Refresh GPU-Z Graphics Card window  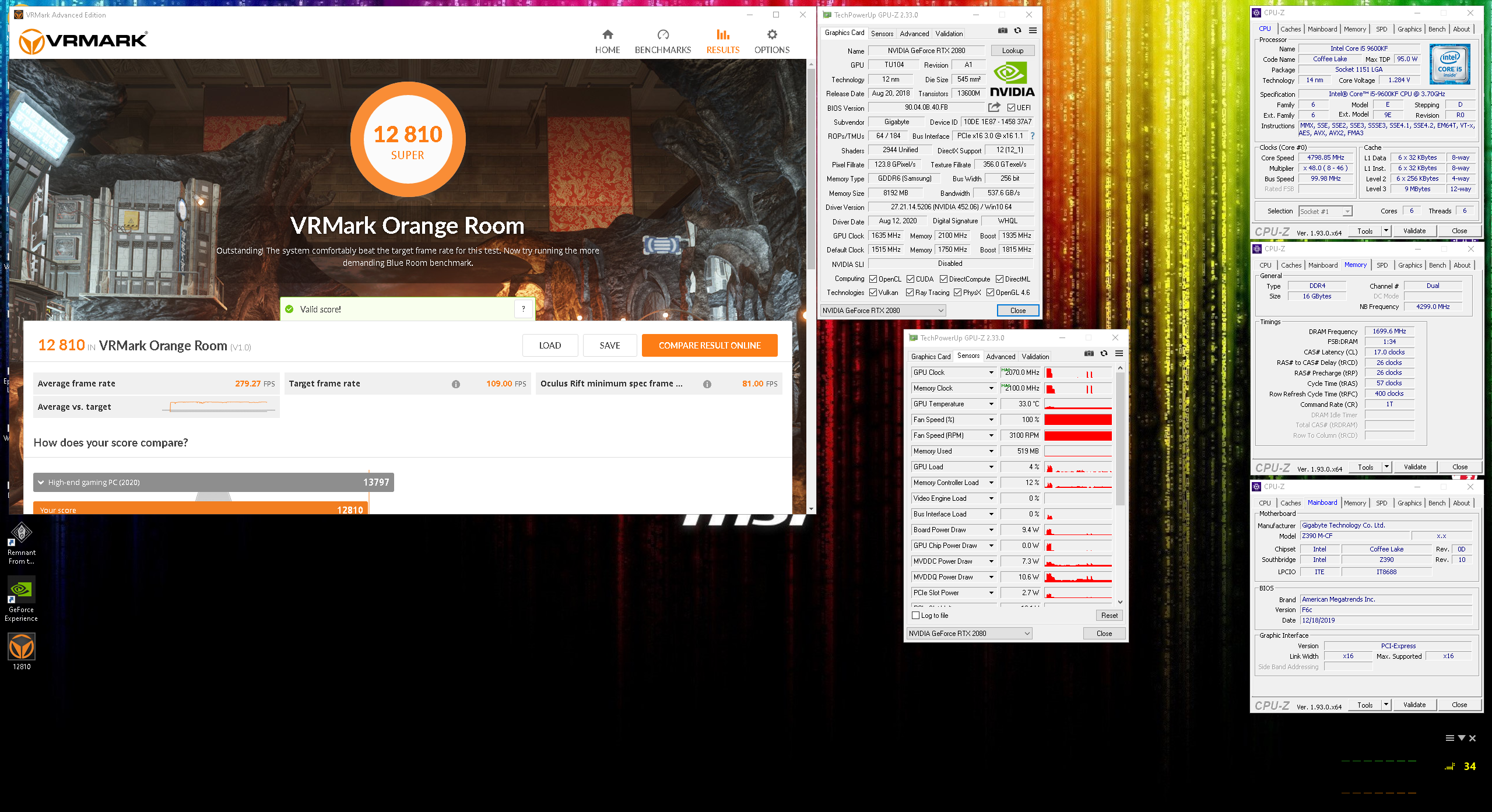point(1018,31)
